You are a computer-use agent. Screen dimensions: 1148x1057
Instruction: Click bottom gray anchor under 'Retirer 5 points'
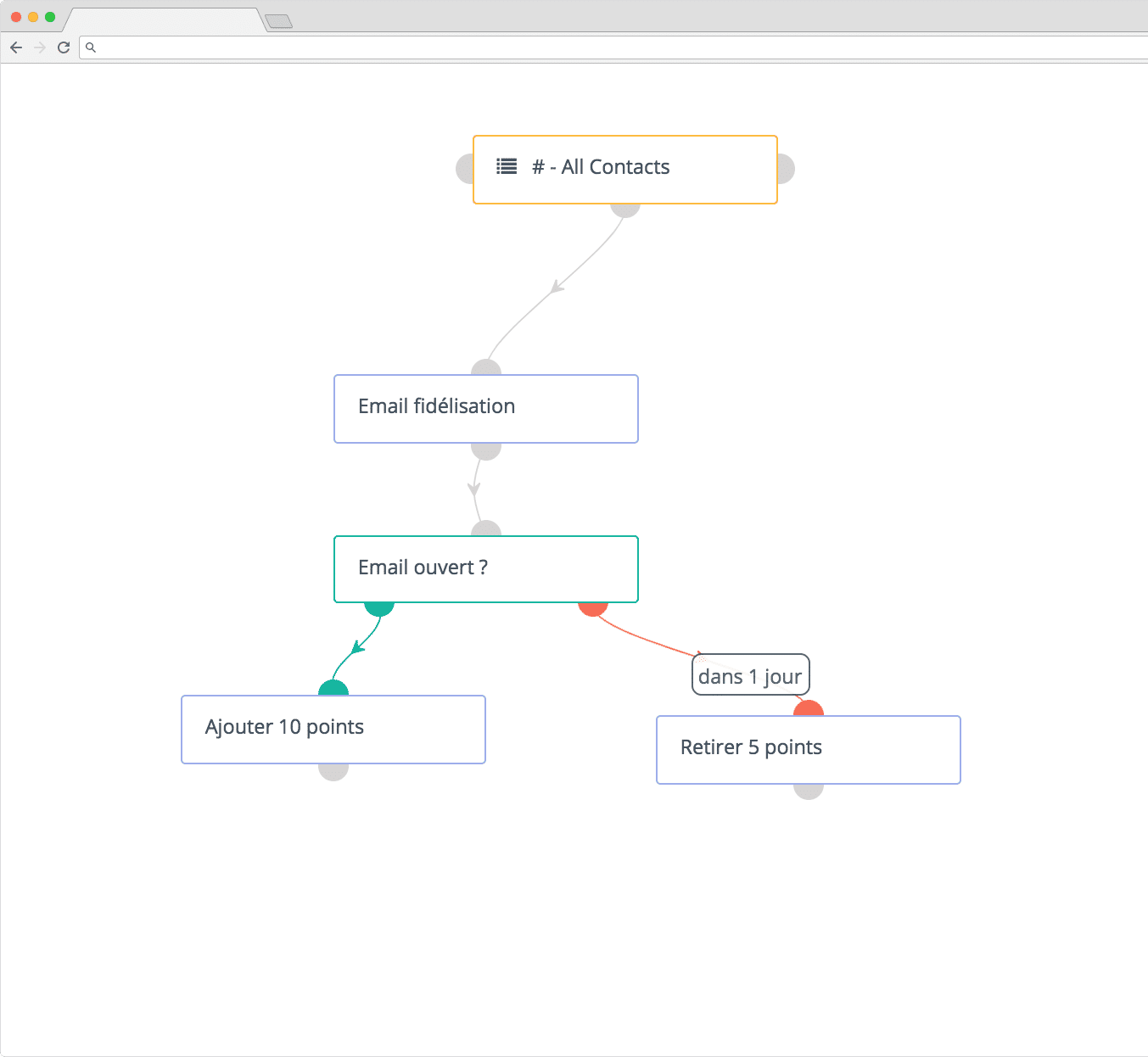(x=809, y=791)
